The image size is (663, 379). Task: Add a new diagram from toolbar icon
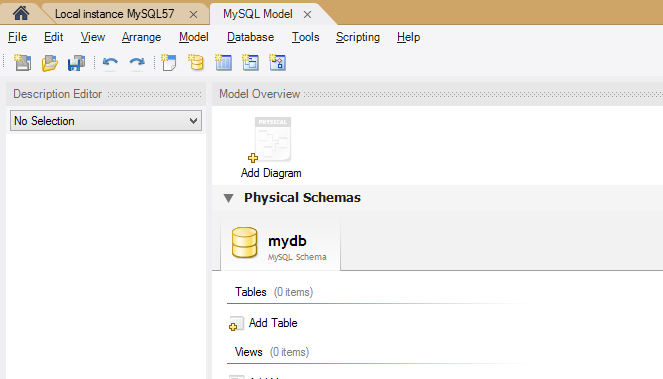tap(169, 63)
